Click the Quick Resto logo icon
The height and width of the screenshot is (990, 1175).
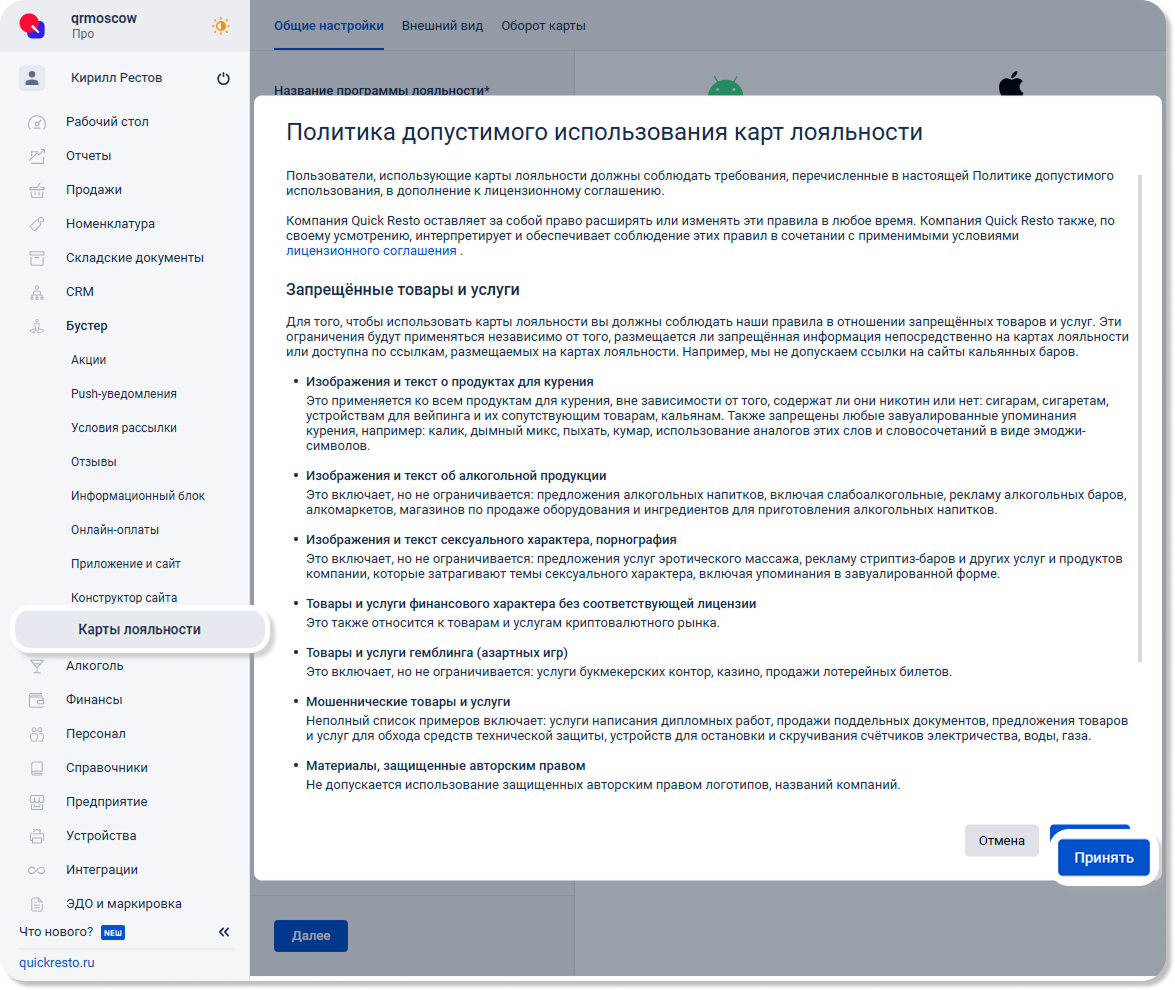[x=33, y=26]
